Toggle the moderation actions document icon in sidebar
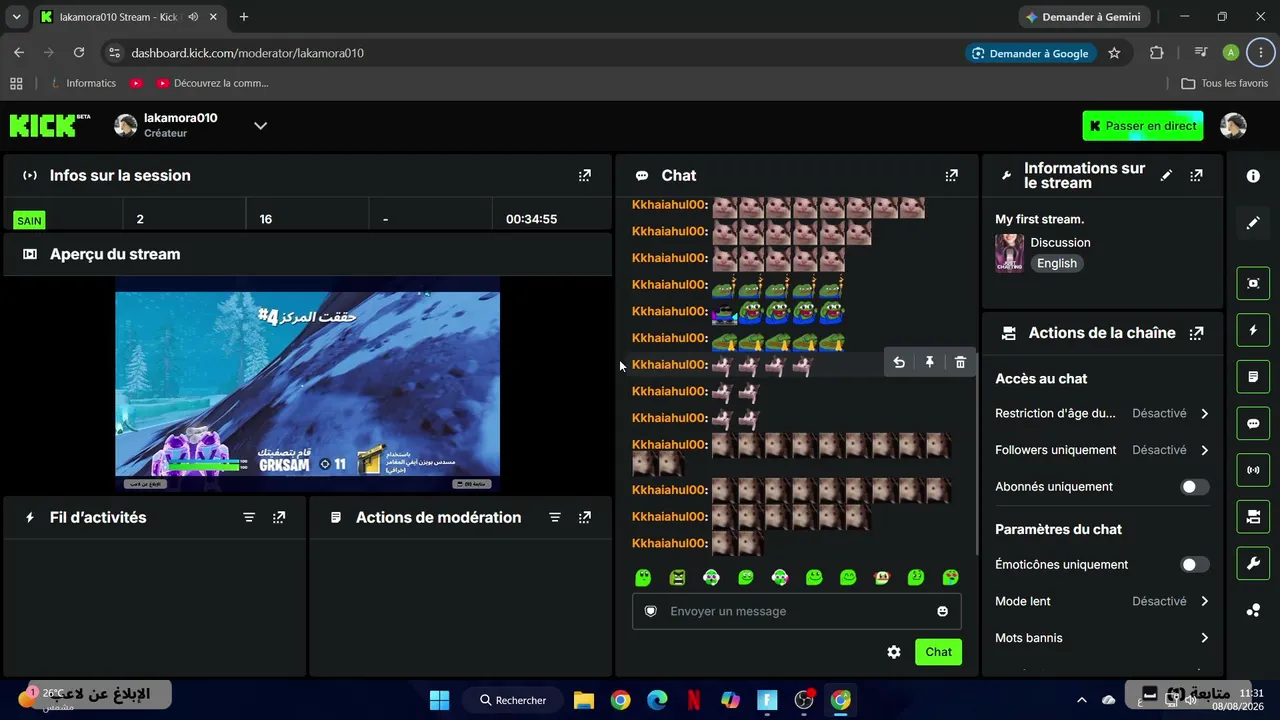1280x720 pixels. click(1253, 377)
